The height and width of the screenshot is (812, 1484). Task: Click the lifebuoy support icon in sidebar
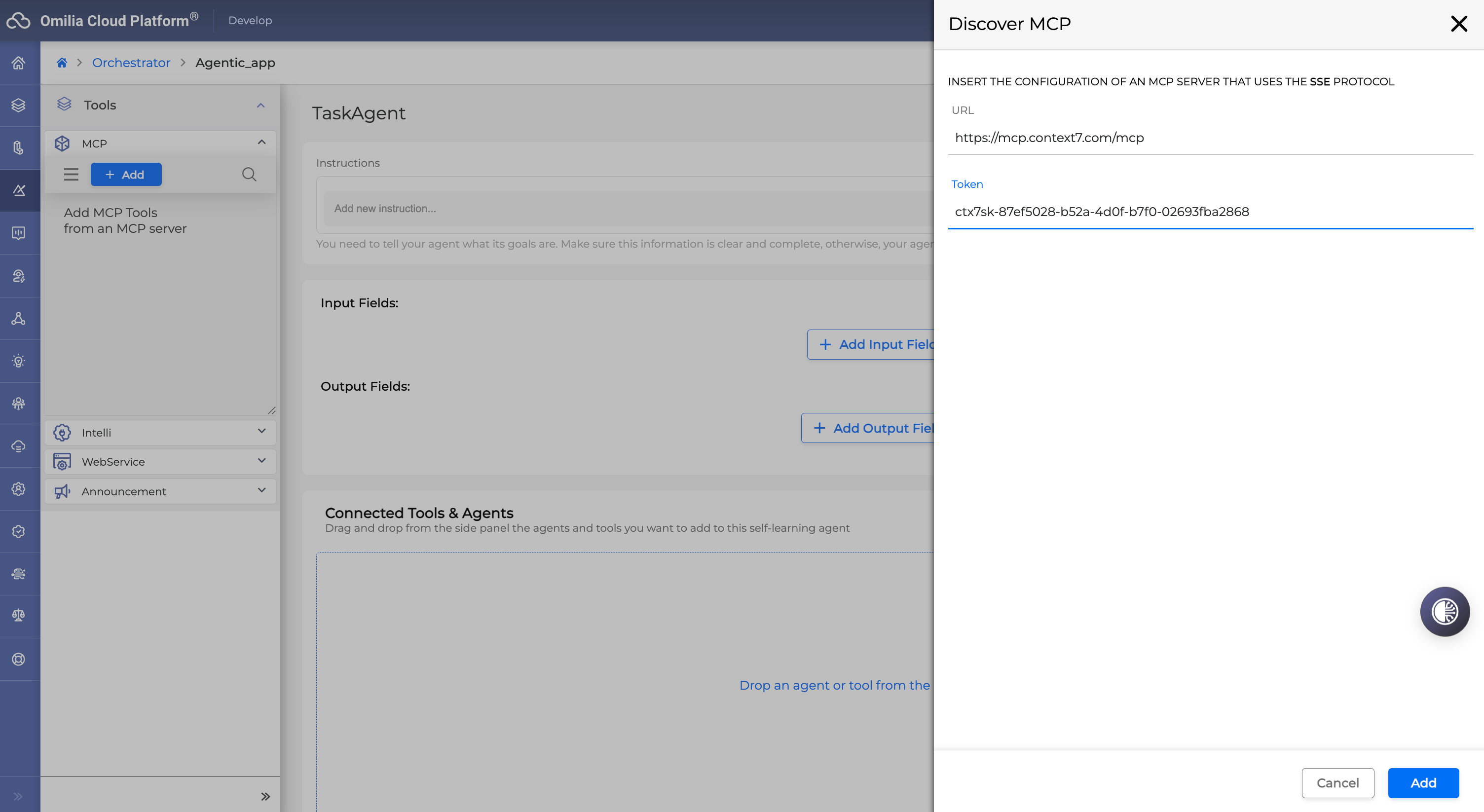pos(18,659)
